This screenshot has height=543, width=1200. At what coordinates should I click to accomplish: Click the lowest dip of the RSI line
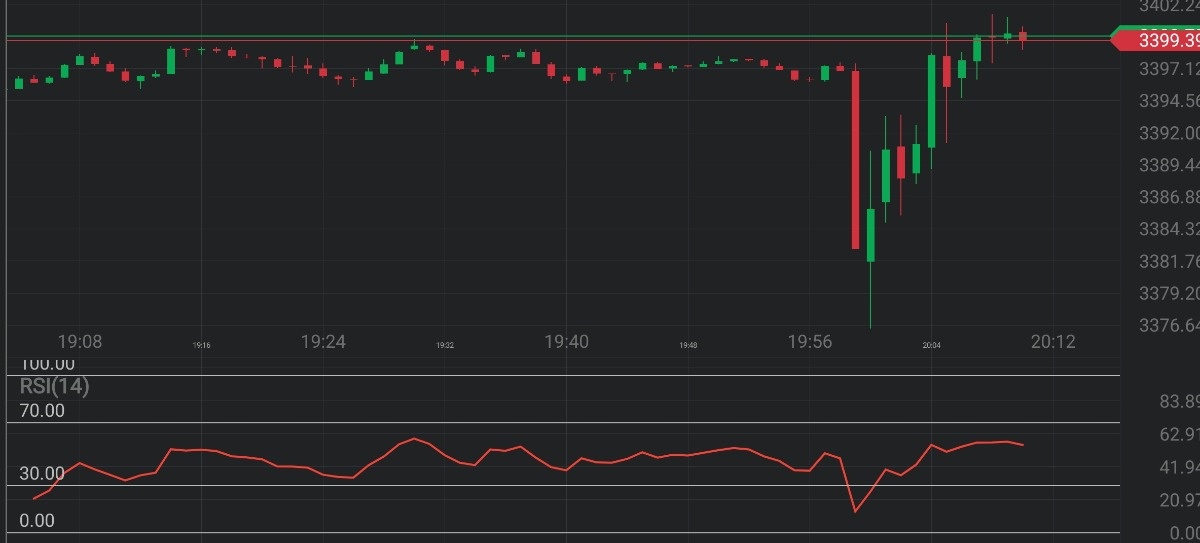coord(856,511)
